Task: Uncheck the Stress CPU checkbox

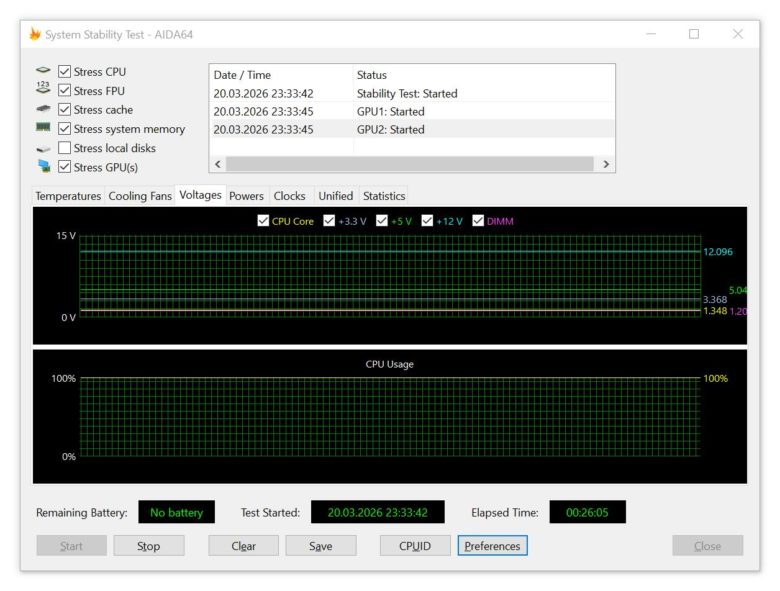Action: [x=64, y=72]
